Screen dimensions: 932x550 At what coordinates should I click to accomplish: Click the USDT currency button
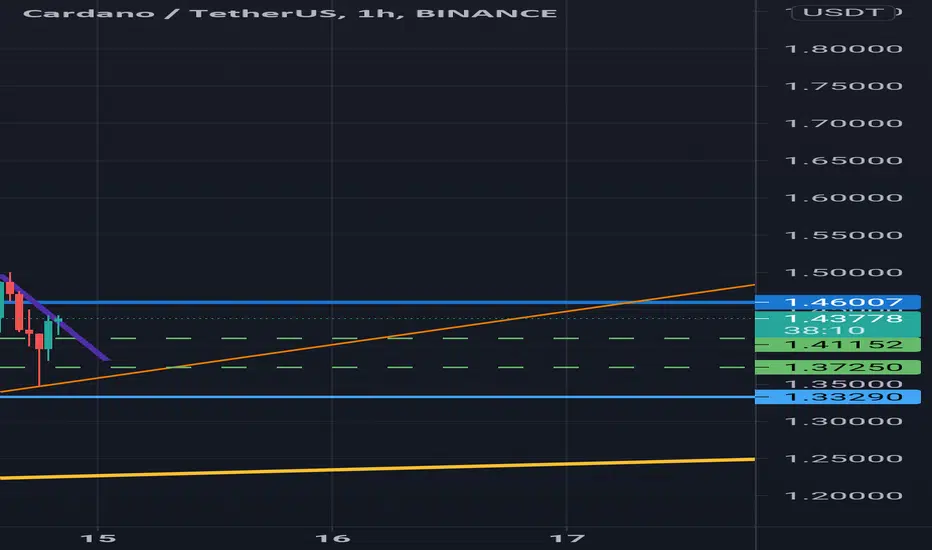pos(843,12)
